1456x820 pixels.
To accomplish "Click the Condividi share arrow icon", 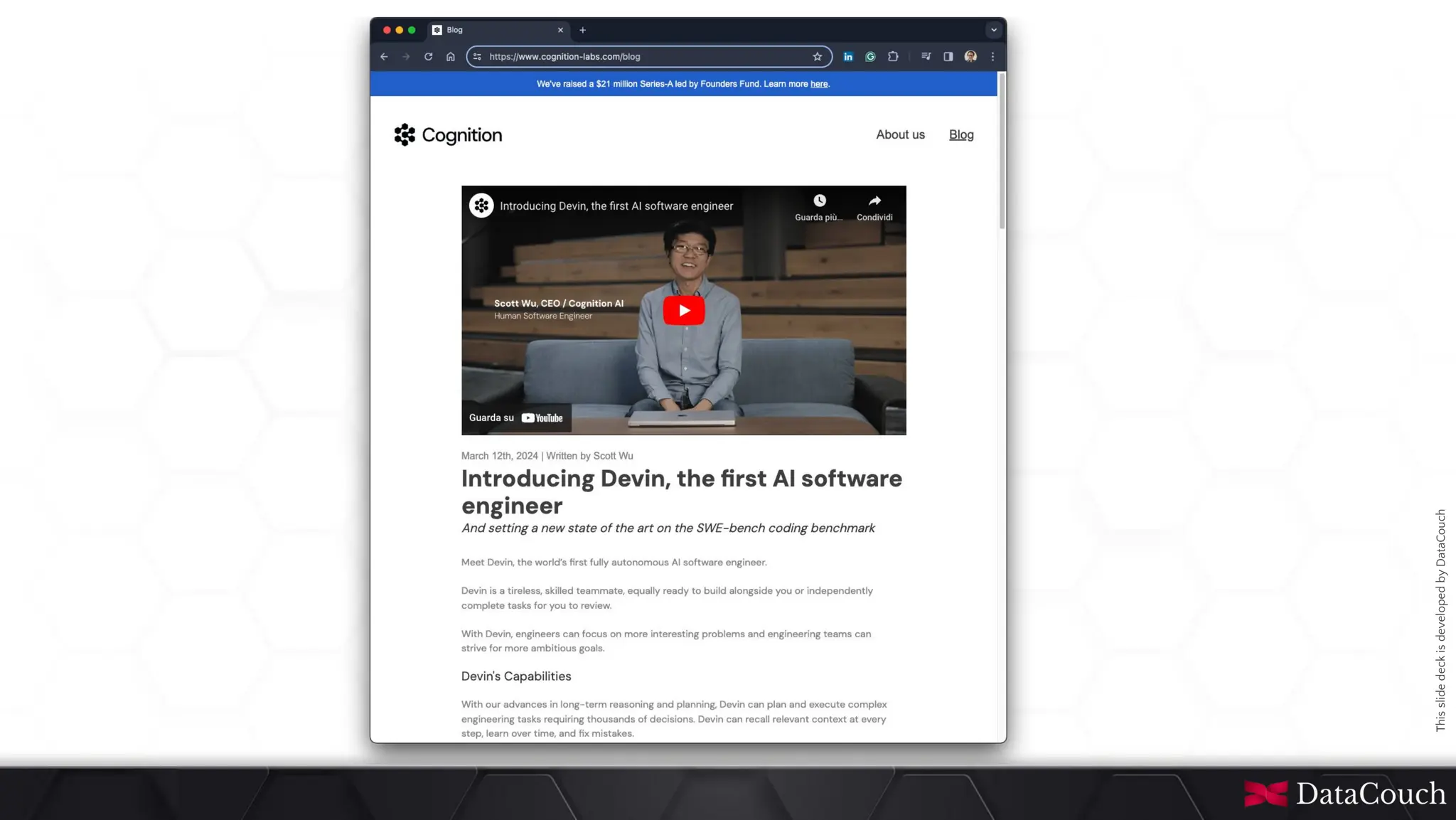I will click(874, 201).
